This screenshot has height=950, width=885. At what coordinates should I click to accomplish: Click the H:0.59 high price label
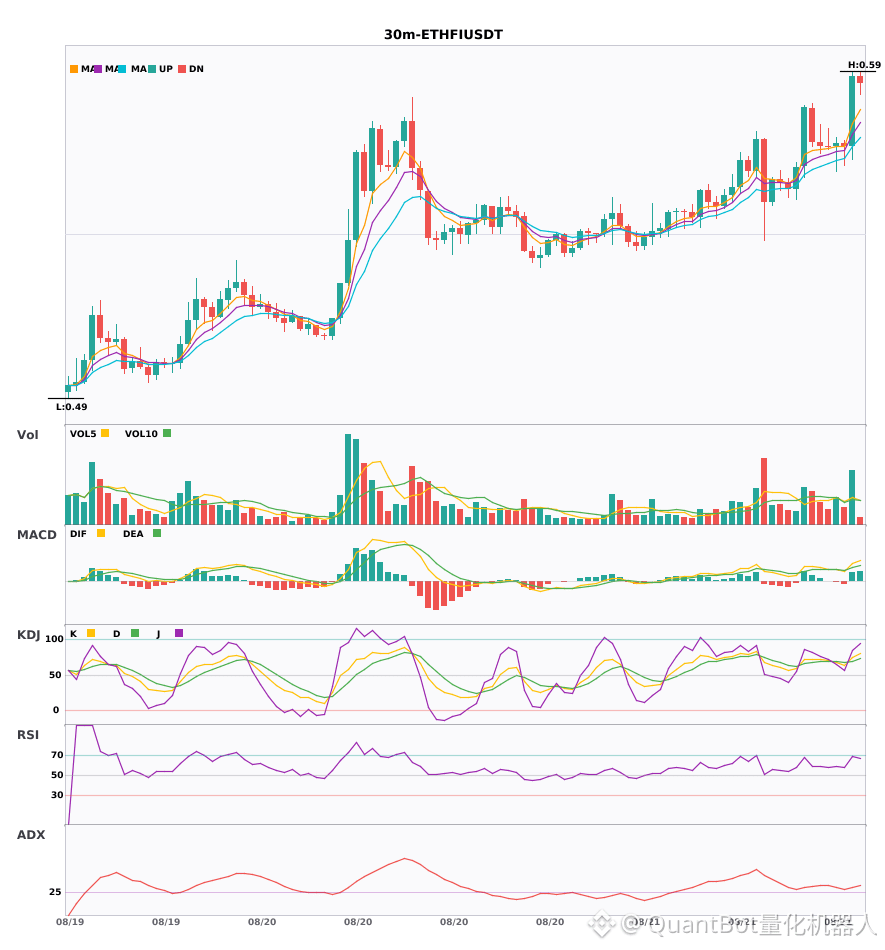tap(864, 65)
